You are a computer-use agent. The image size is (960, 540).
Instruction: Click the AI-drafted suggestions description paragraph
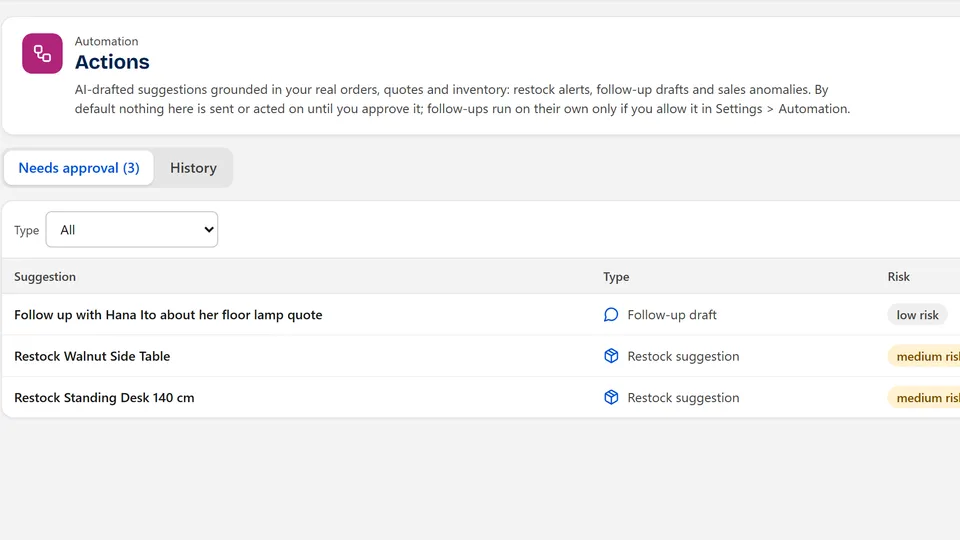[462, 99]
